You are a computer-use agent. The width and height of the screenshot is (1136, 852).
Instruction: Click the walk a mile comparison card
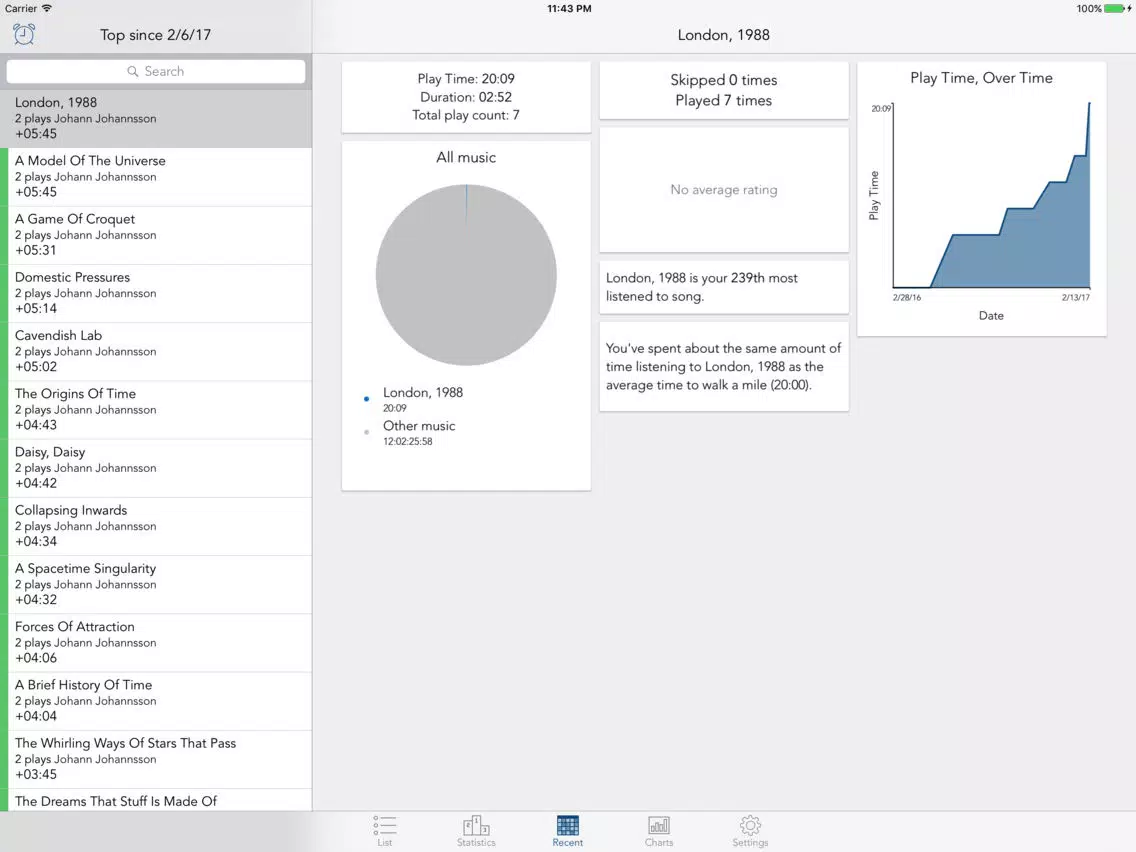coord(724,367)
